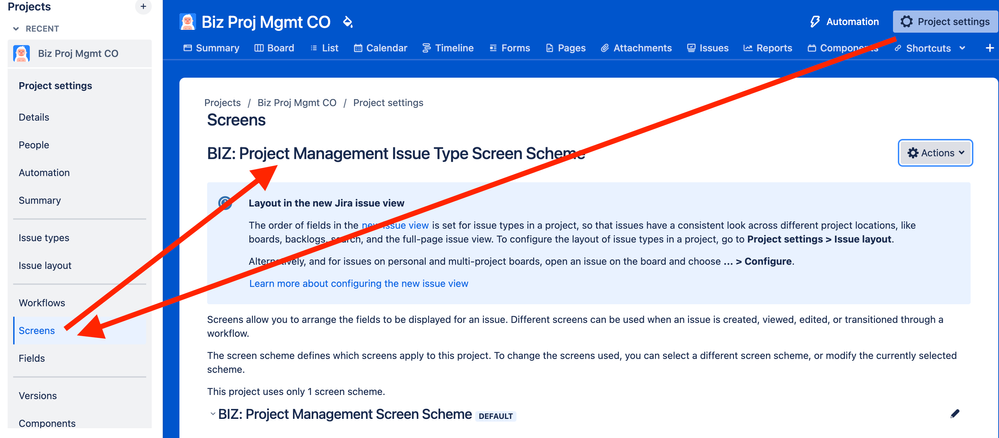
Task: Click the pencil edit icon
Action: pyautogui.click(x=954, y=414)
